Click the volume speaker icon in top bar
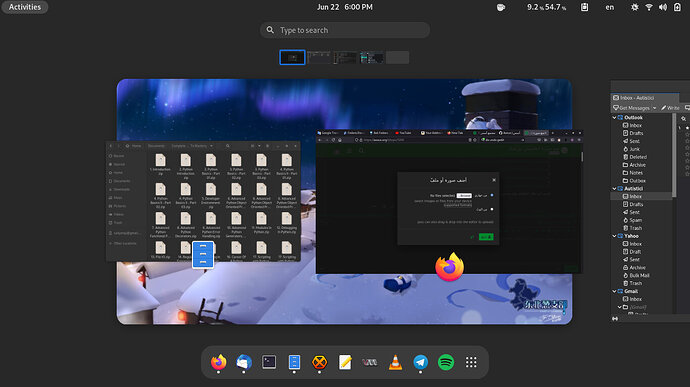Image resolution: width=690 pixels, height=387 pixels. 663,7
